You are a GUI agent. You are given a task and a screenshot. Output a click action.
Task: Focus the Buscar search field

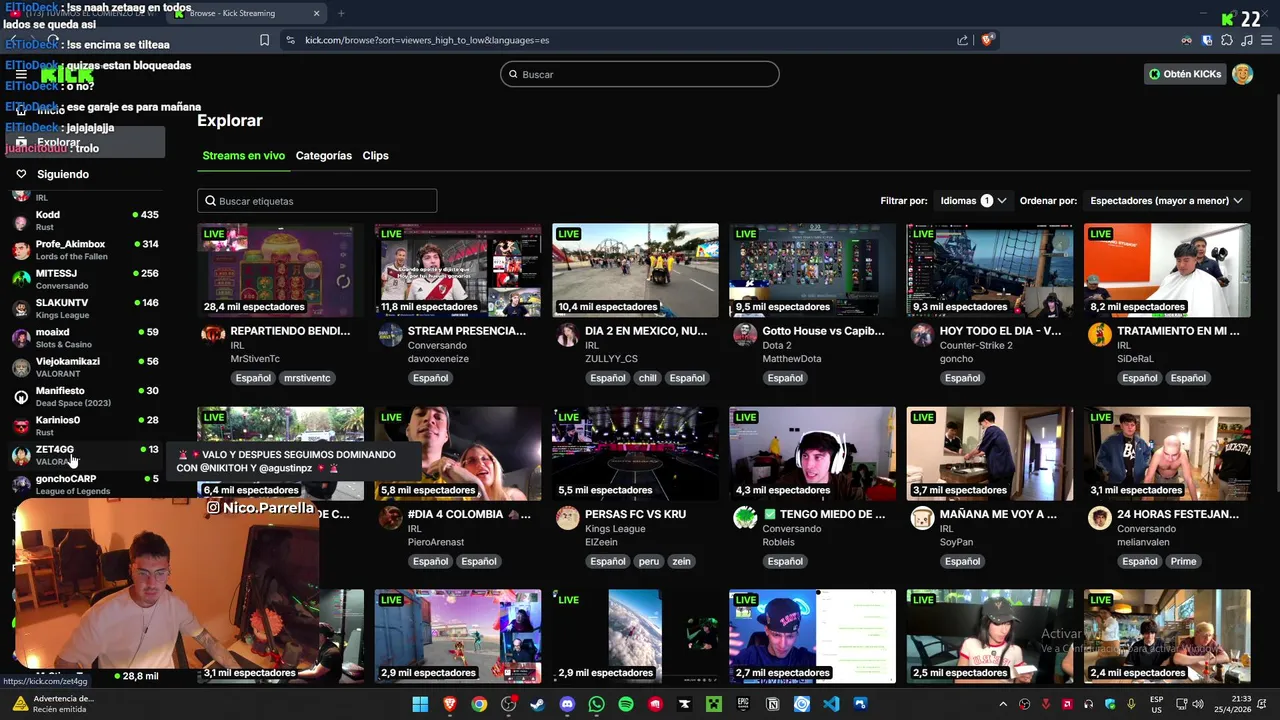pyautogui.click(x=640, y=74)
